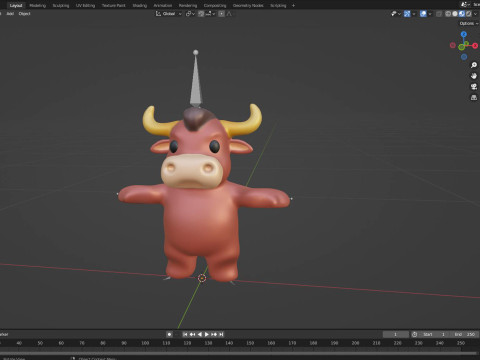Toggle viewport overlays display
480x360 pixels.
(423, 14)
